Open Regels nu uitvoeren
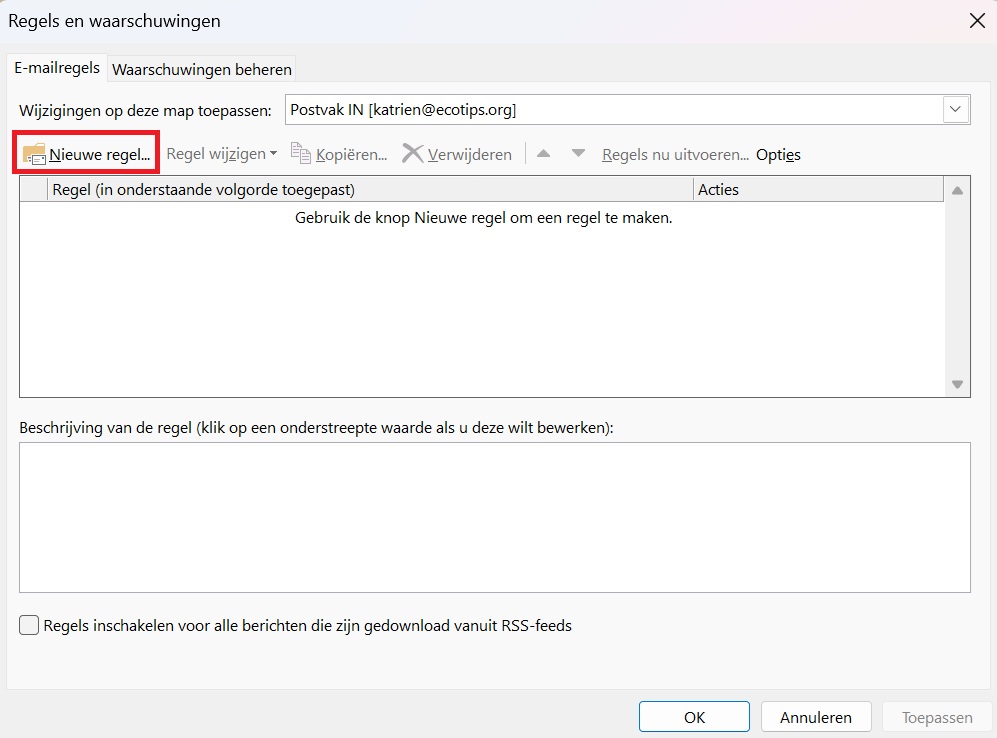 point(675,154)
